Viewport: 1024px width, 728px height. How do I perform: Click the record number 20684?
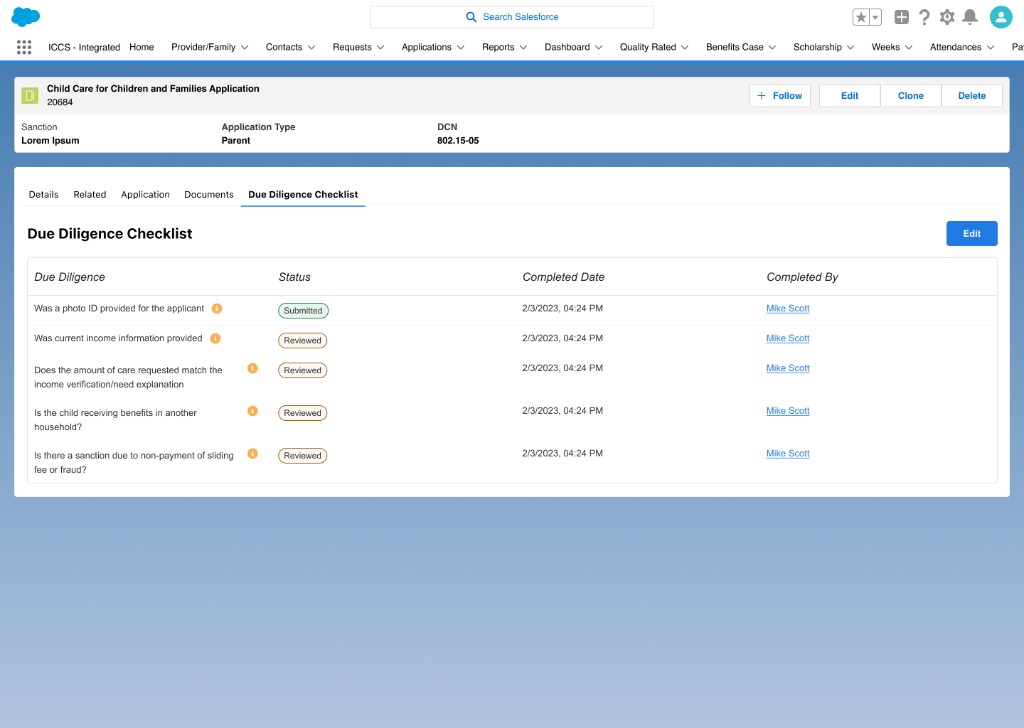[x=60, y=102]
